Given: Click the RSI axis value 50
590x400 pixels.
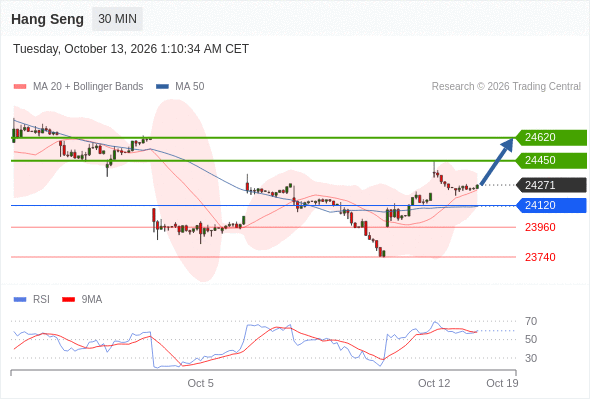Looking at the screenshot, I should point(531,339).
